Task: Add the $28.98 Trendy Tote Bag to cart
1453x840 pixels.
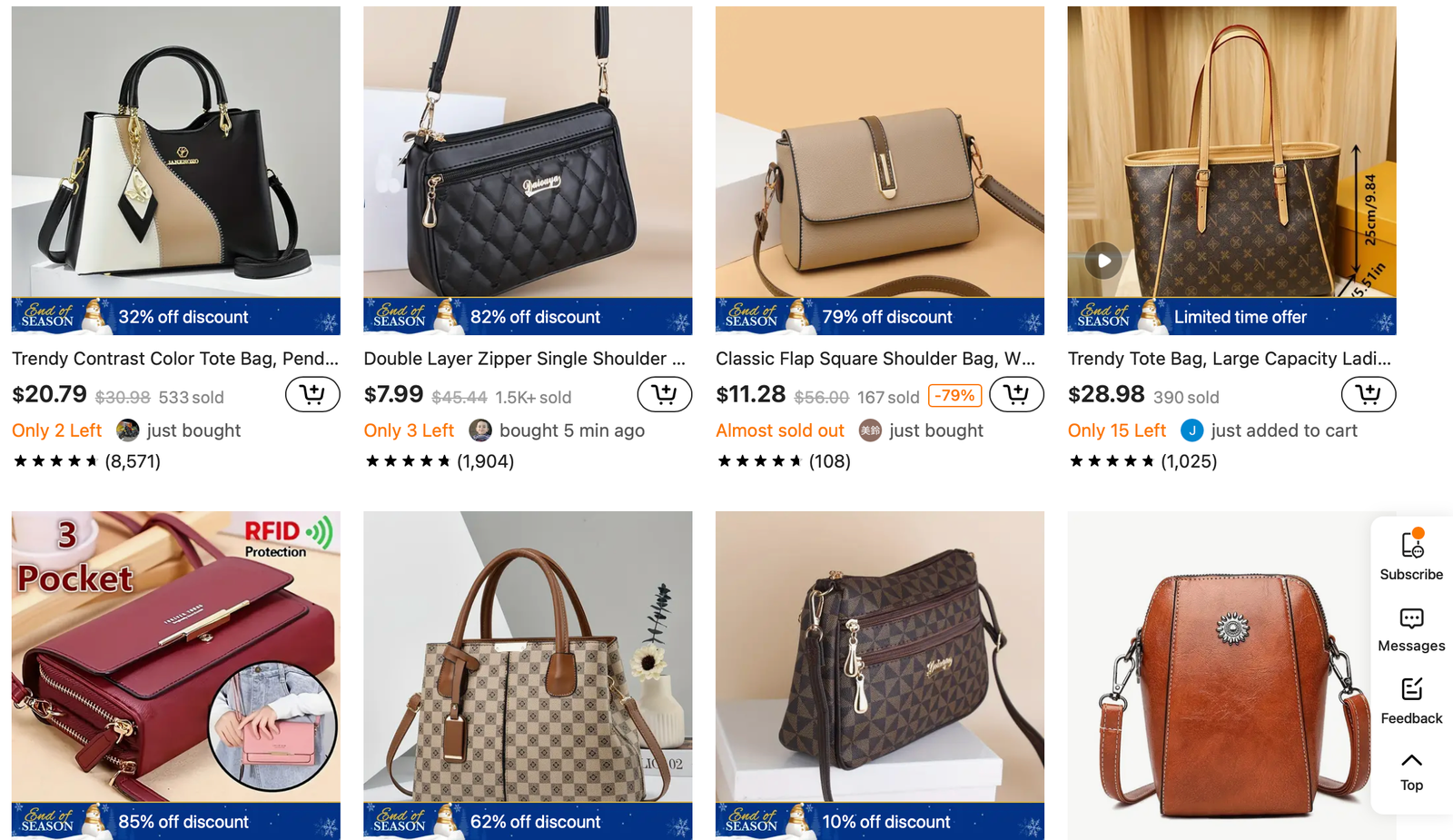Action: (1369, 395)
